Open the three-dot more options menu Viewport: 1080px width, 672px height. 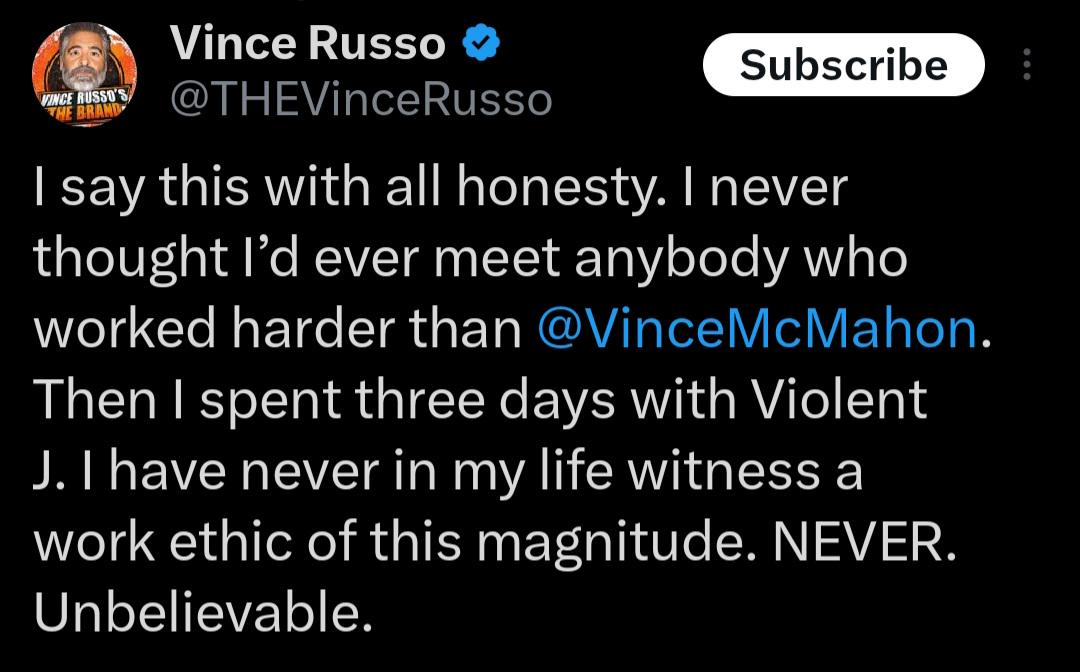click(x=1027, y=65)
